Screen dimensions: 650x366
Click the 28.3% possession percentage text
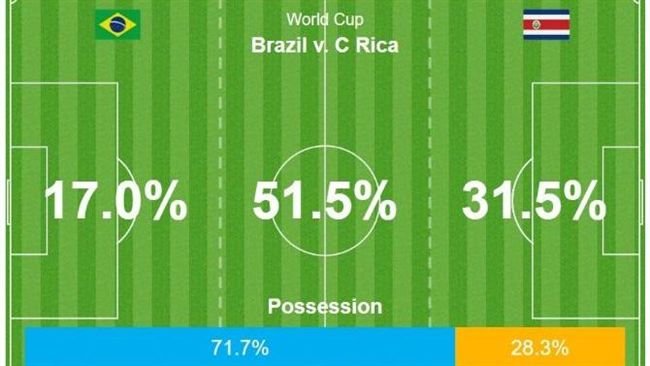click(x=540, y=348)
